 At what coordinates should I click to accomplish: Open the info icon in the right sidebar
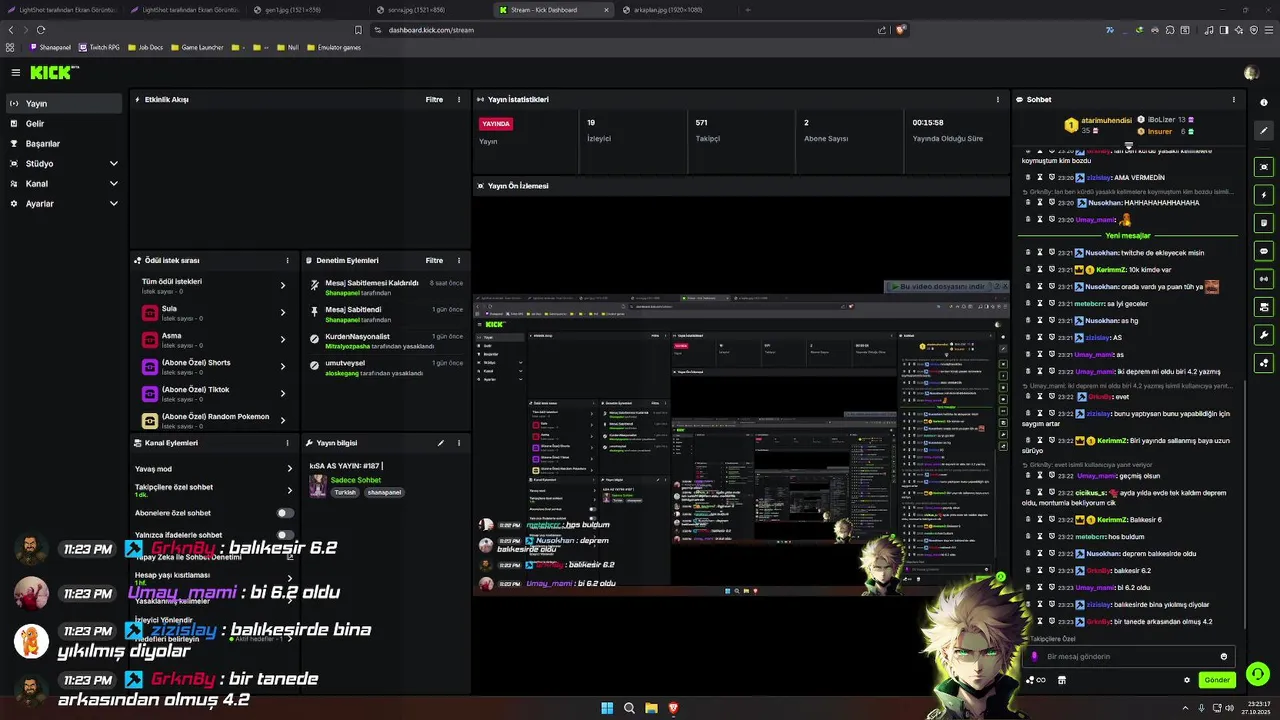click(x=1264, y=102)
